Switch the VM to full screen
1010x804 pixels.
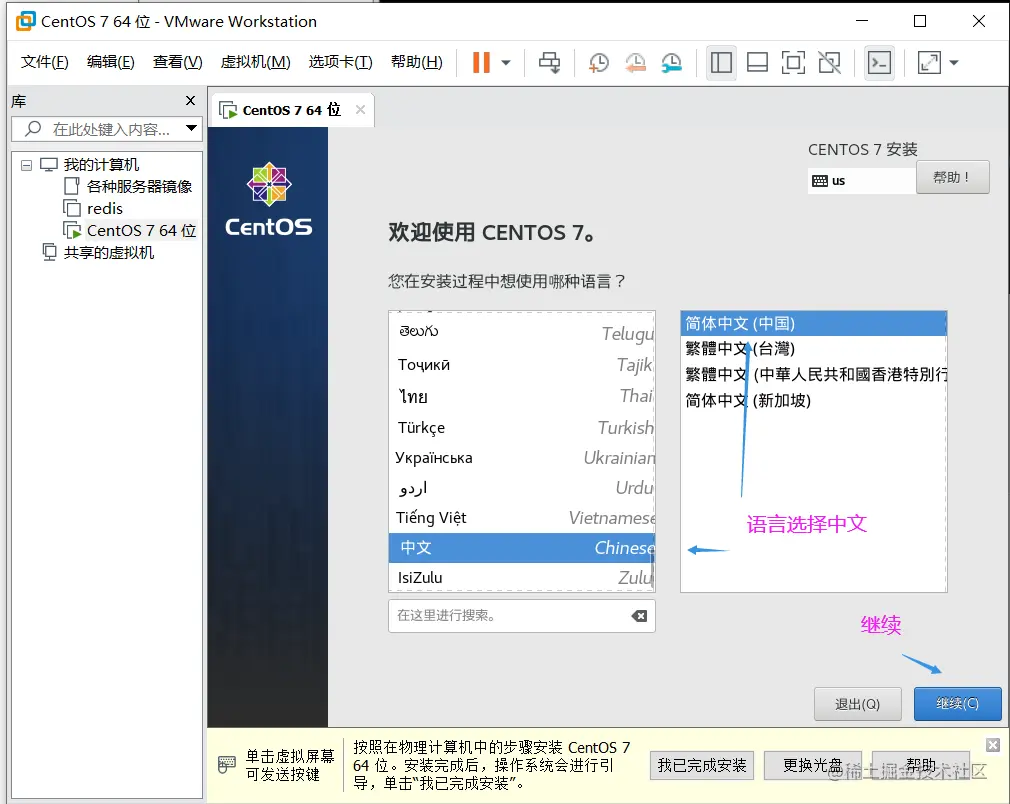[793, 62]
